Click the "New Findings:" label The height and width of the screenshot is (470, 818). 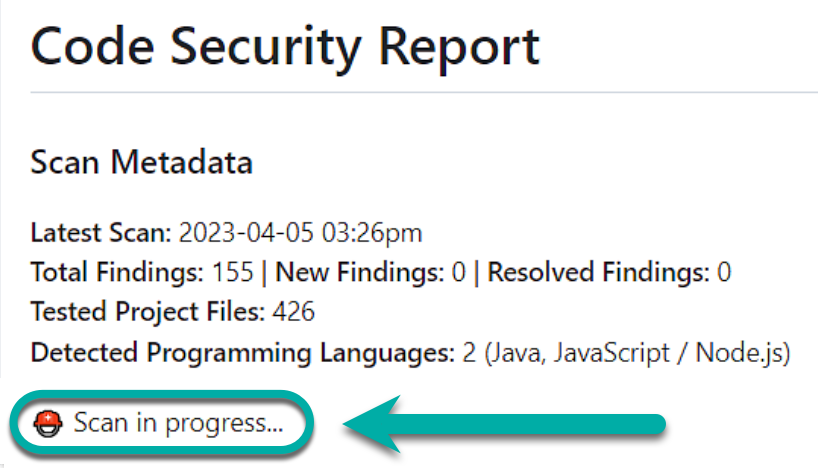coord(358,273)
